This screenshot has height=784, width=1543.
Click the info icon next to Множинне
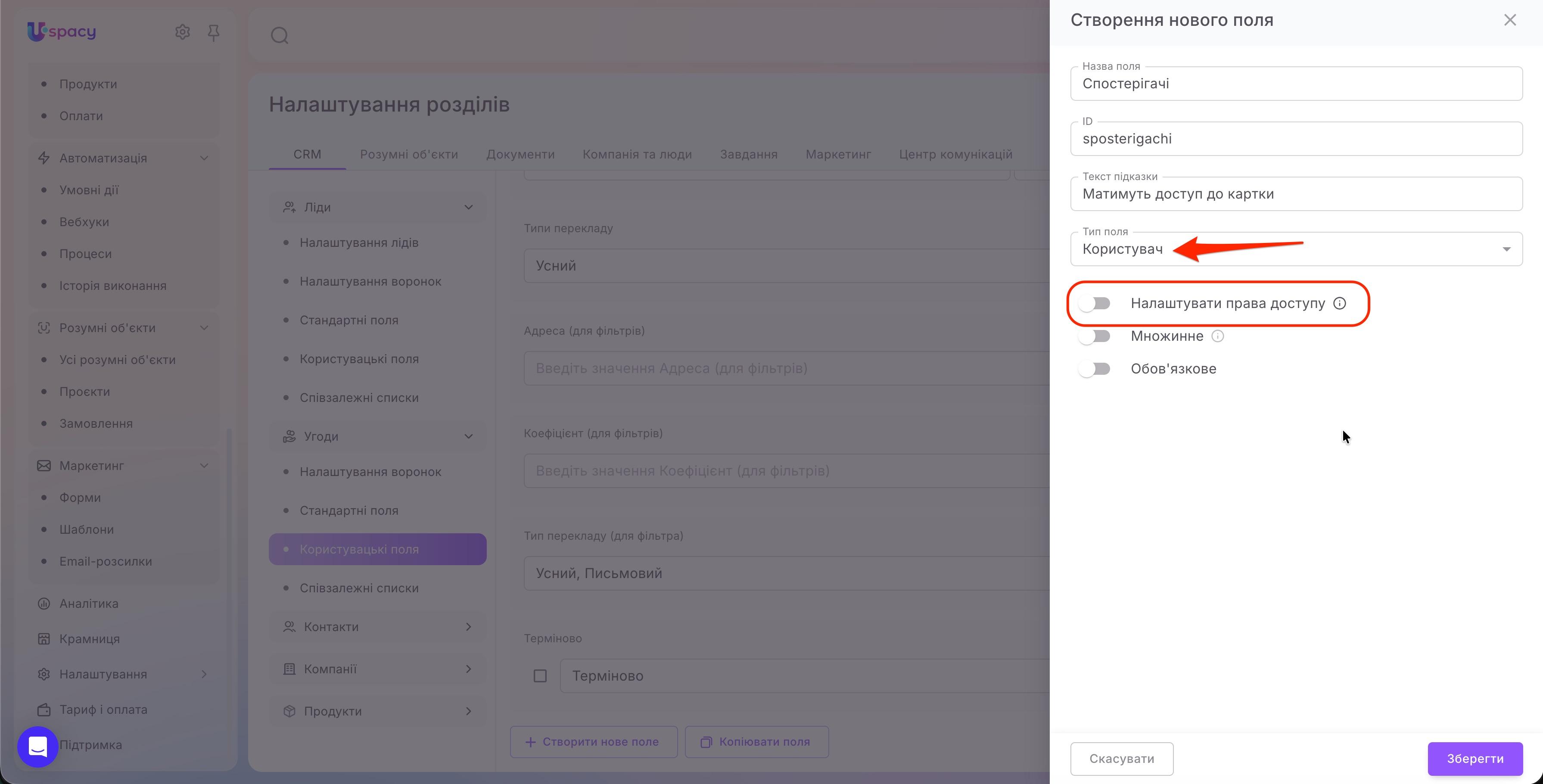coord(1217,336)
